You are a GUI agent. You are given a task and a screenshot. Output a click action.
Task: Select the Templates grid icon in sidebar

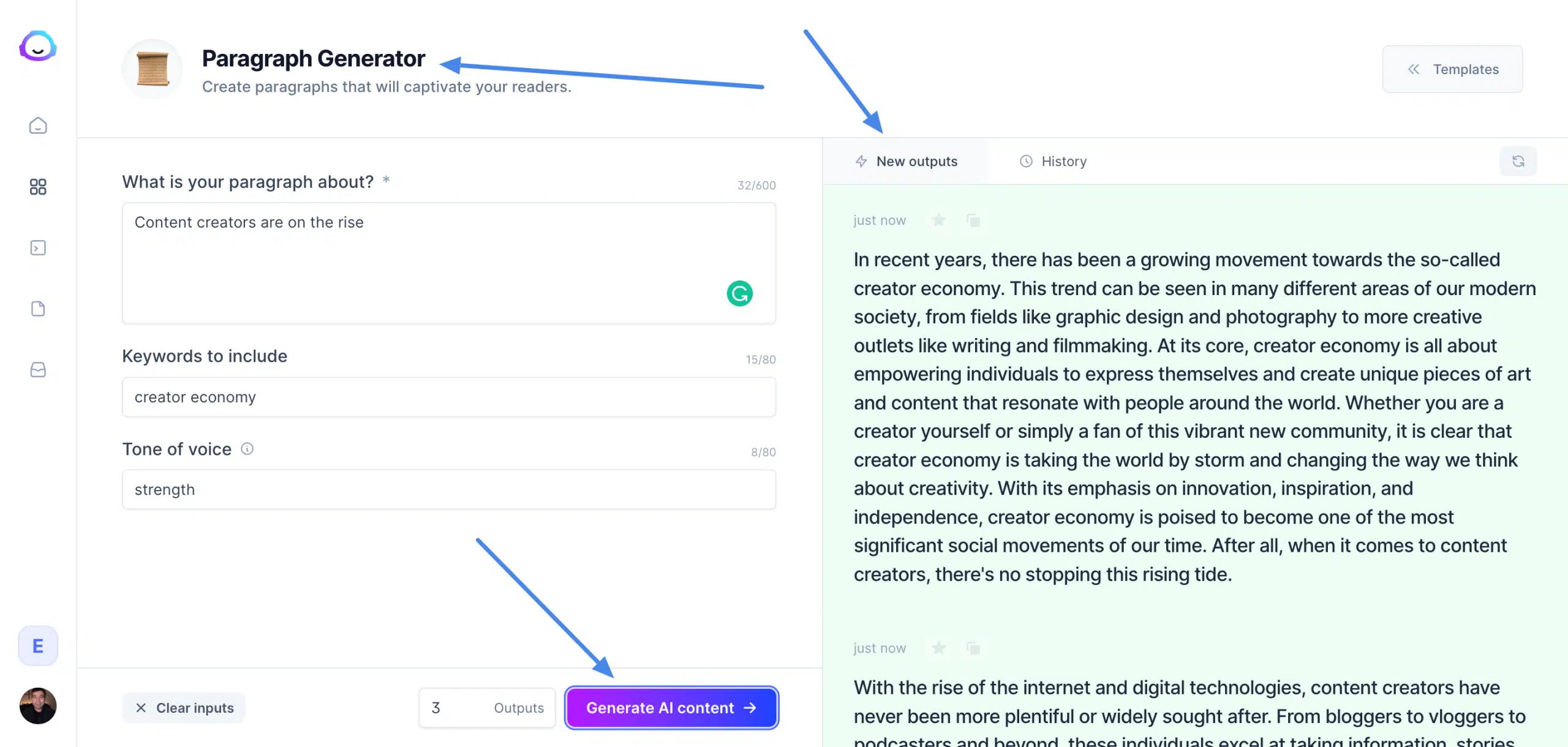click(x=37, y=187)
